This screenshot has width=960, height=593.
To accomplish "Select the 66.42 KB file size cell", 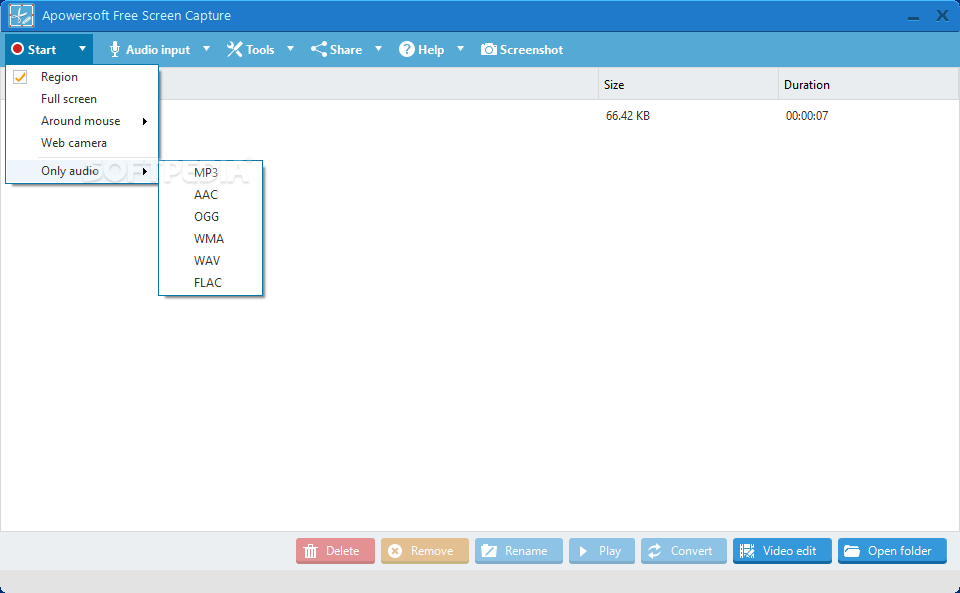I will click(x=628, y=116).
